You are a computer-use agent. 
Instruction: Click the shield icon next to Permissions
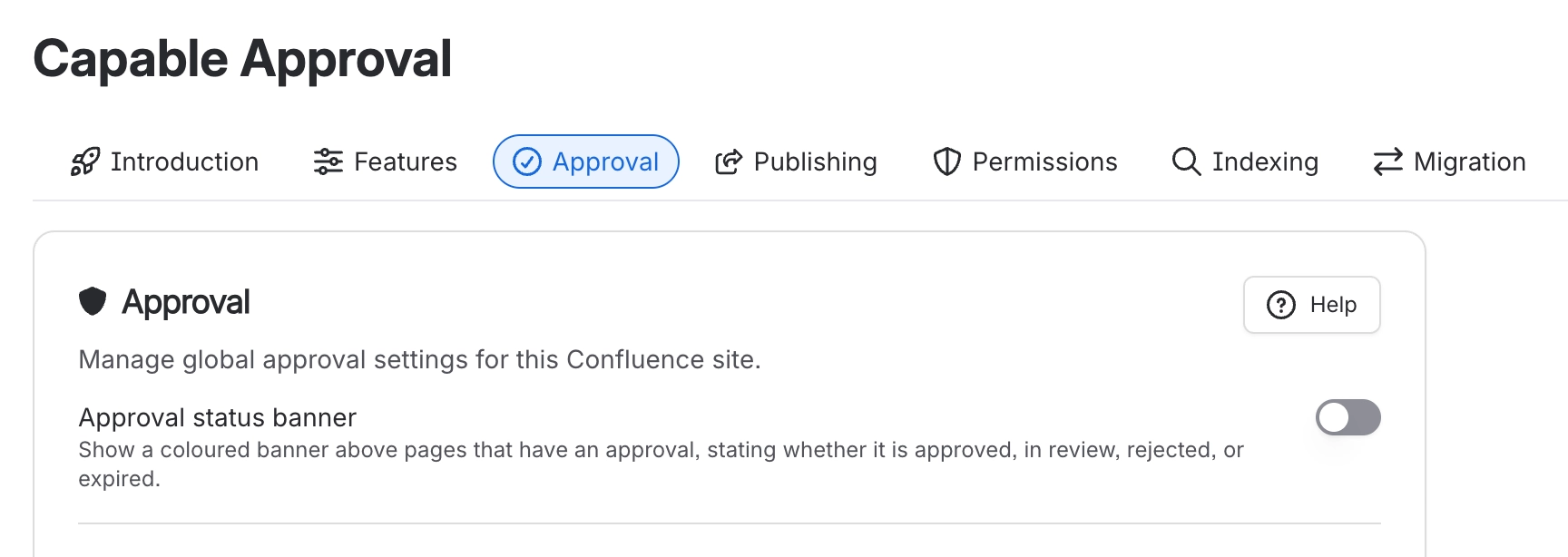pyautogui.click(x=947, y=161)
